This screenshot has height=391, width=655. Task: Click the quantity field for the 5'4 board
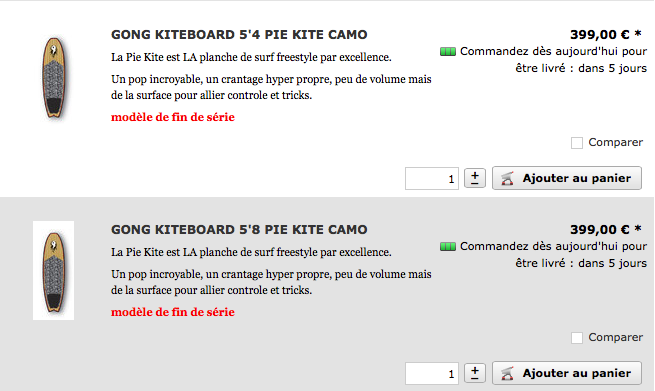[x=432, y=179]
